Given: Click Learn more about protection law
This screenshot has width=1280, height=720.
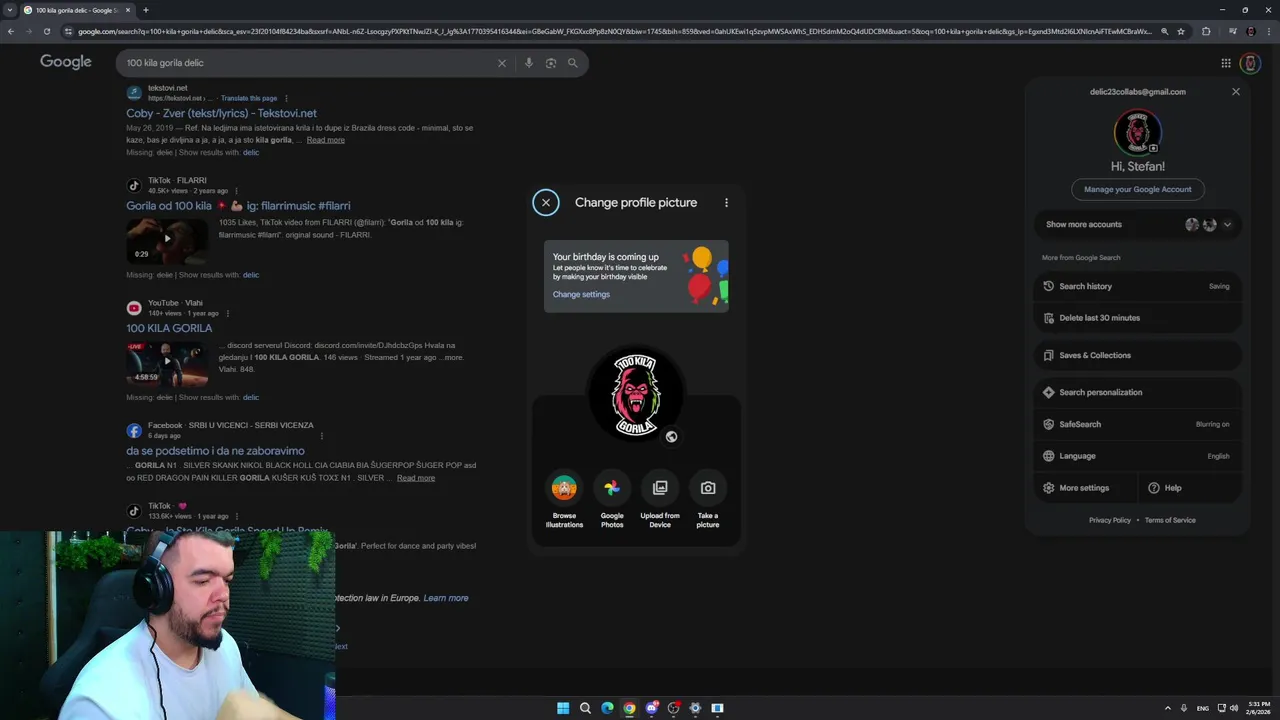Looking at the screenshot, I should click(x=446, y=598).
